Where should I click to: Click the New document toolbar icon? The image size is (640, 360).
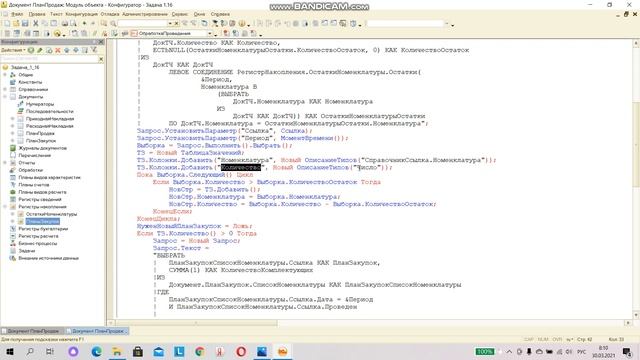(7, 24)
